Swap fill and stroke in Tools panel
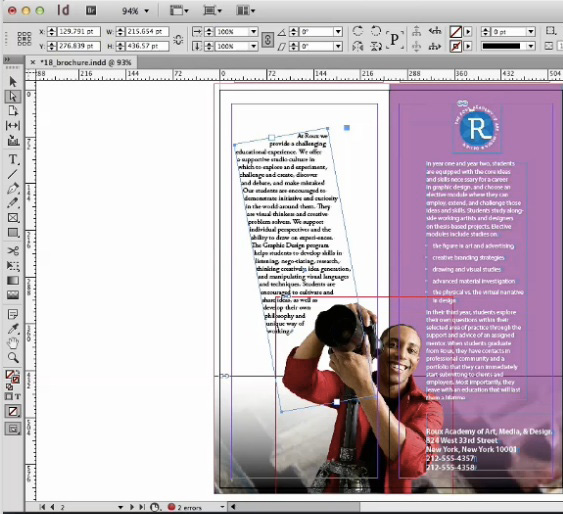 point(18,372)
